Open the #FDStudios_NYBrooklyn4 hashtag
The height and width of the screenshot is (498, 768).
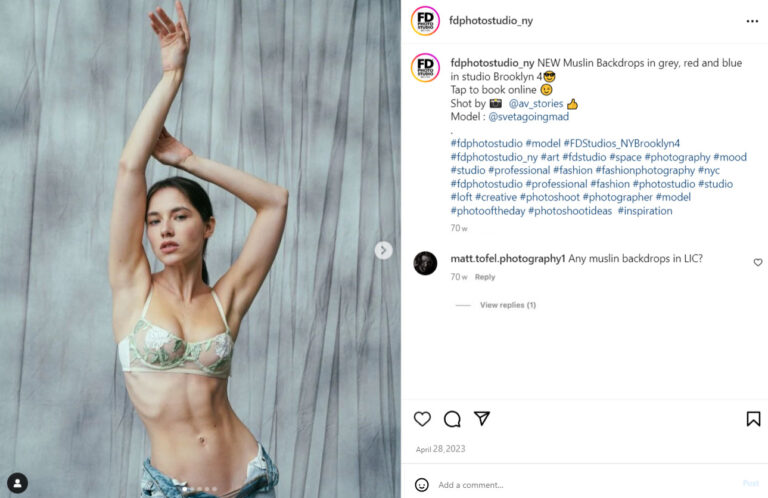tap(622, 143)
